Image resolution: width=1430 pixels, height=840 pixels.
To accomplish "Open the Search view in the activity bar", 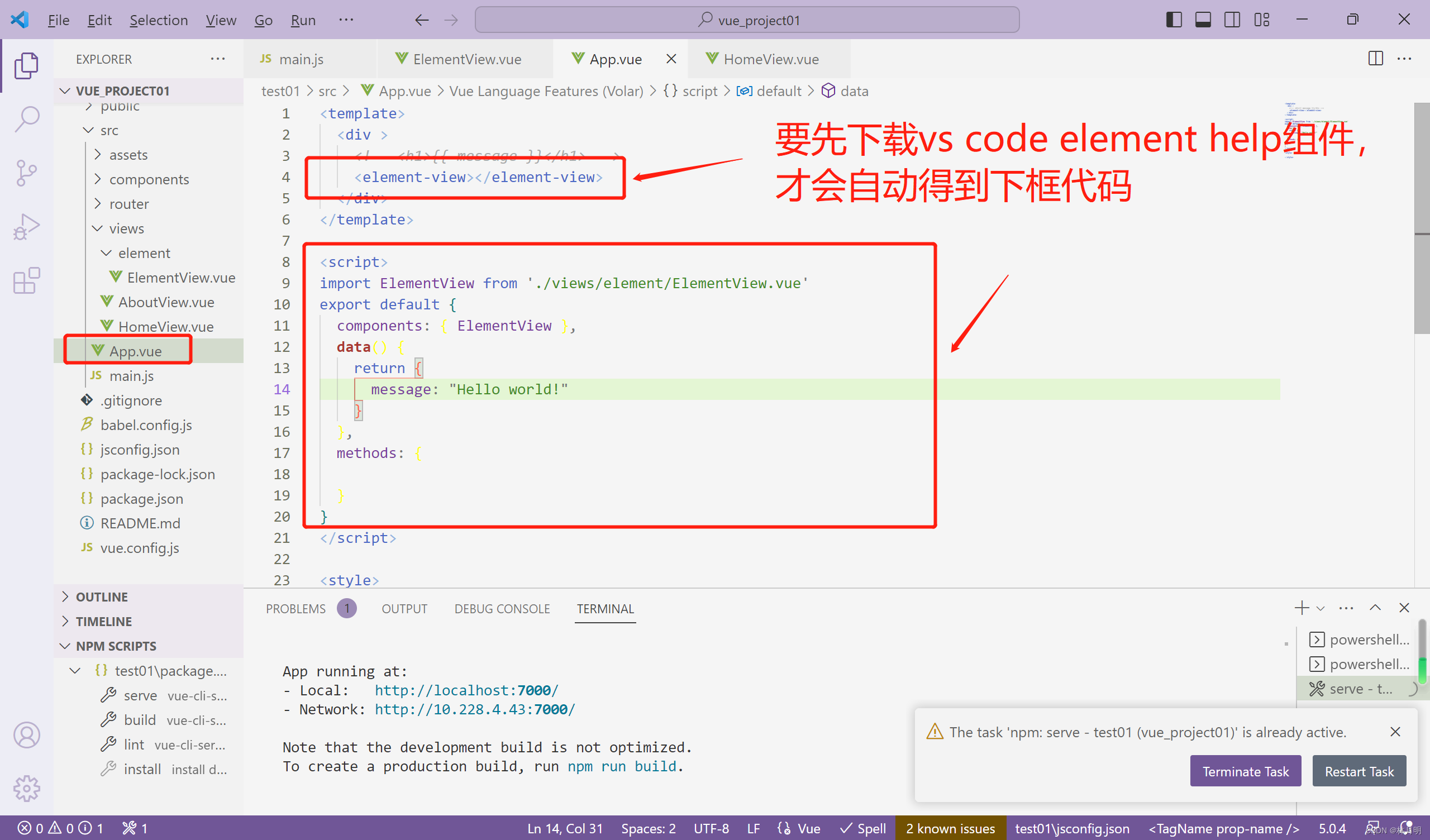I will (x=26, y=119).
